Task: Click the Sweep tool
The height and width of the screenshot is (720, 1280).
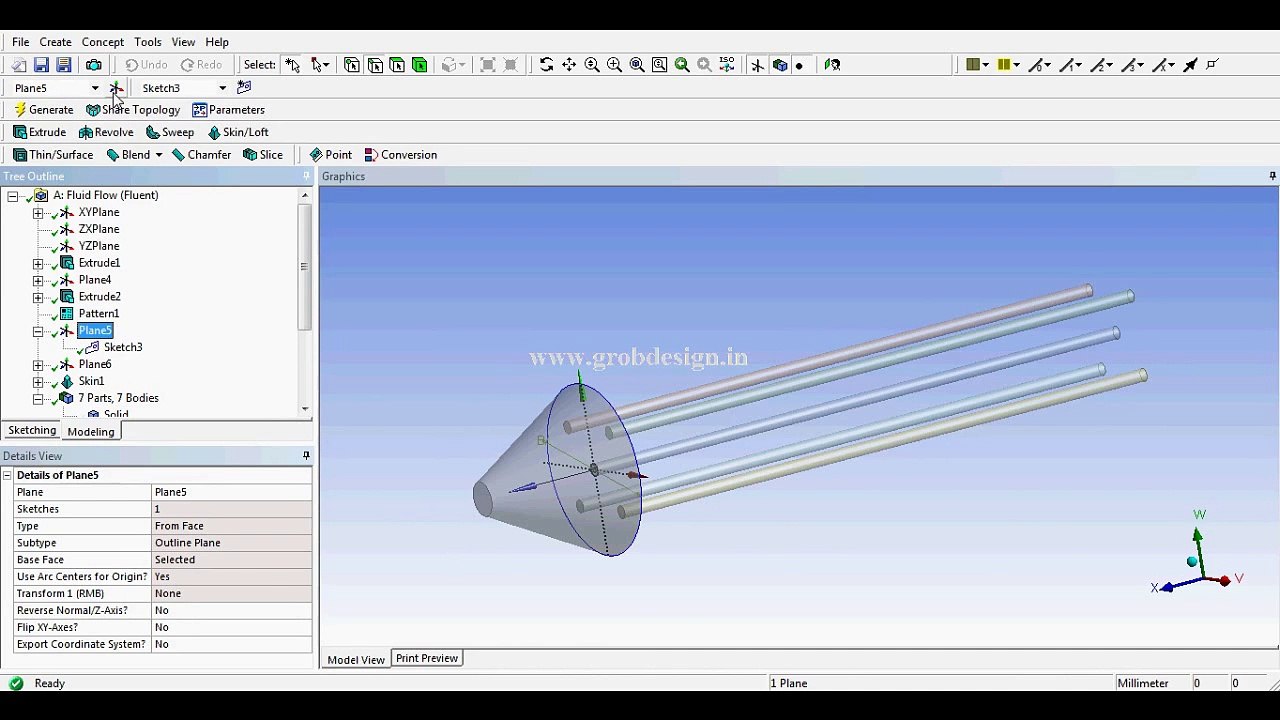Action: coord(170,132)
